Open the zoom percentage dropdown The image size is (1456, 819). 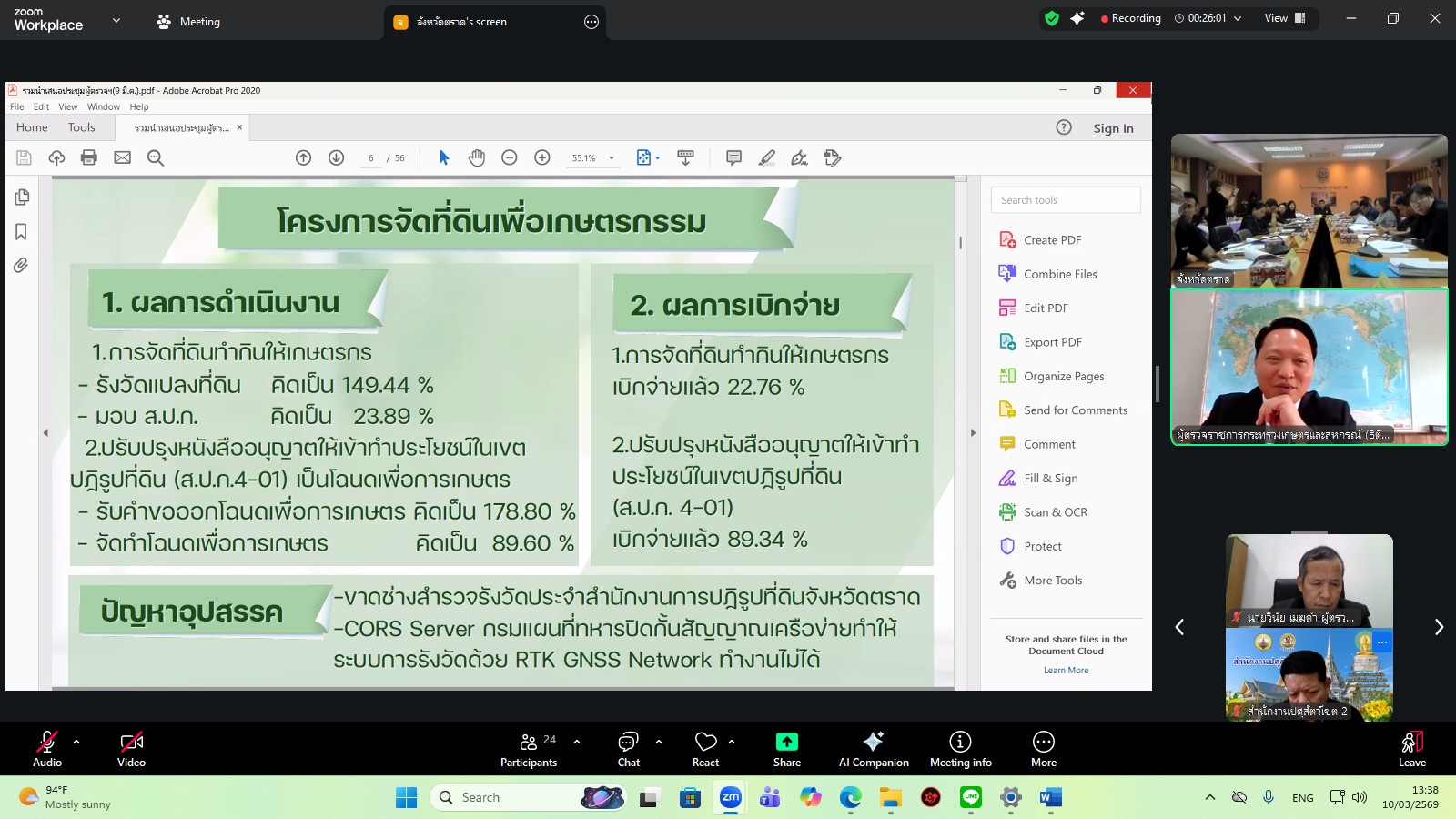pos(612,157)
